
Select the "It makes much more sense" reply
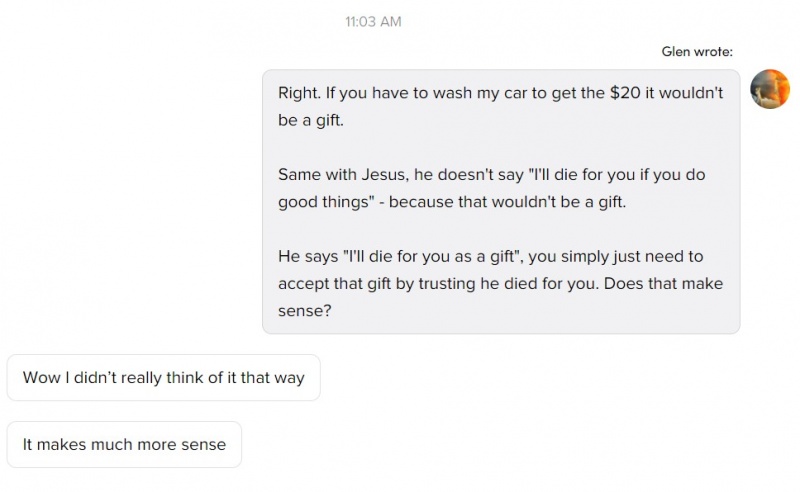click(124, 444)
